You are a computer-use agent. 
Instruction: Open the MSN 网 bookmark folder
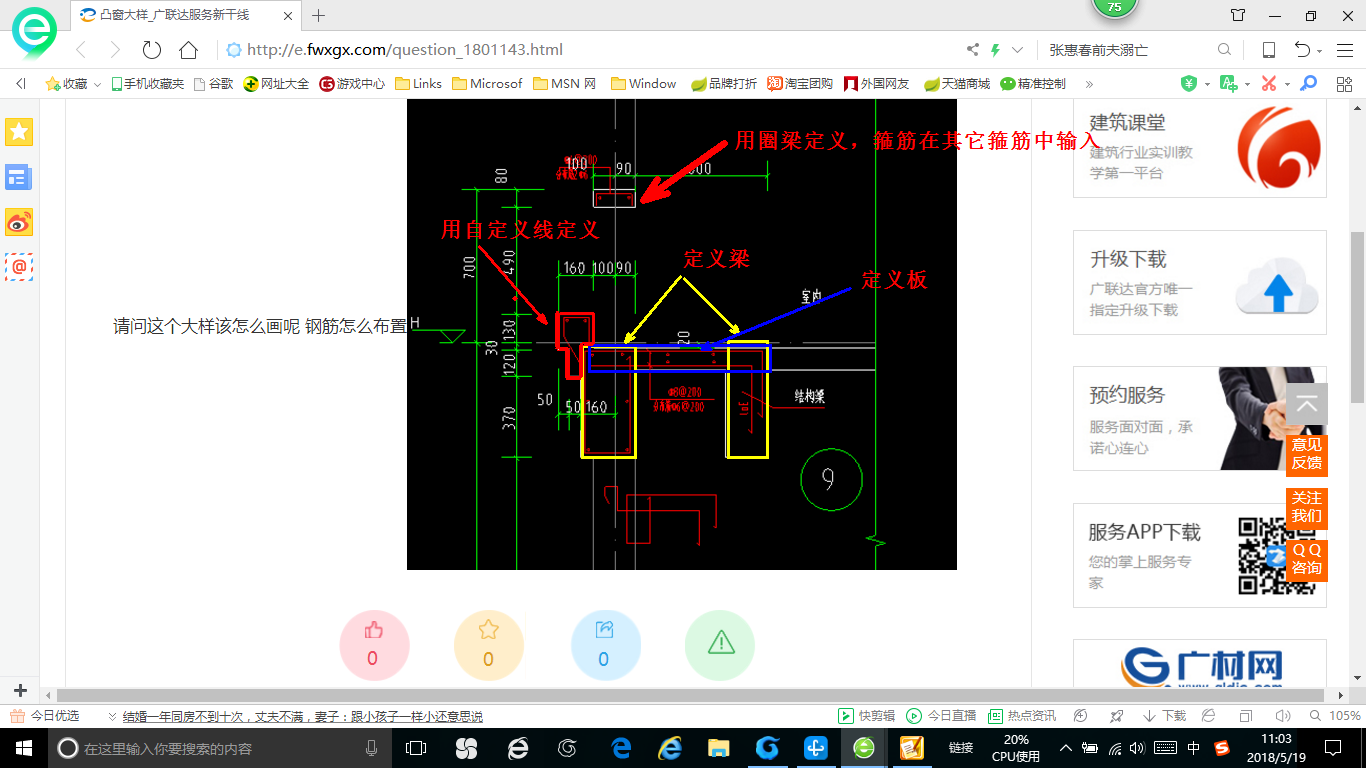coord(564,84)
